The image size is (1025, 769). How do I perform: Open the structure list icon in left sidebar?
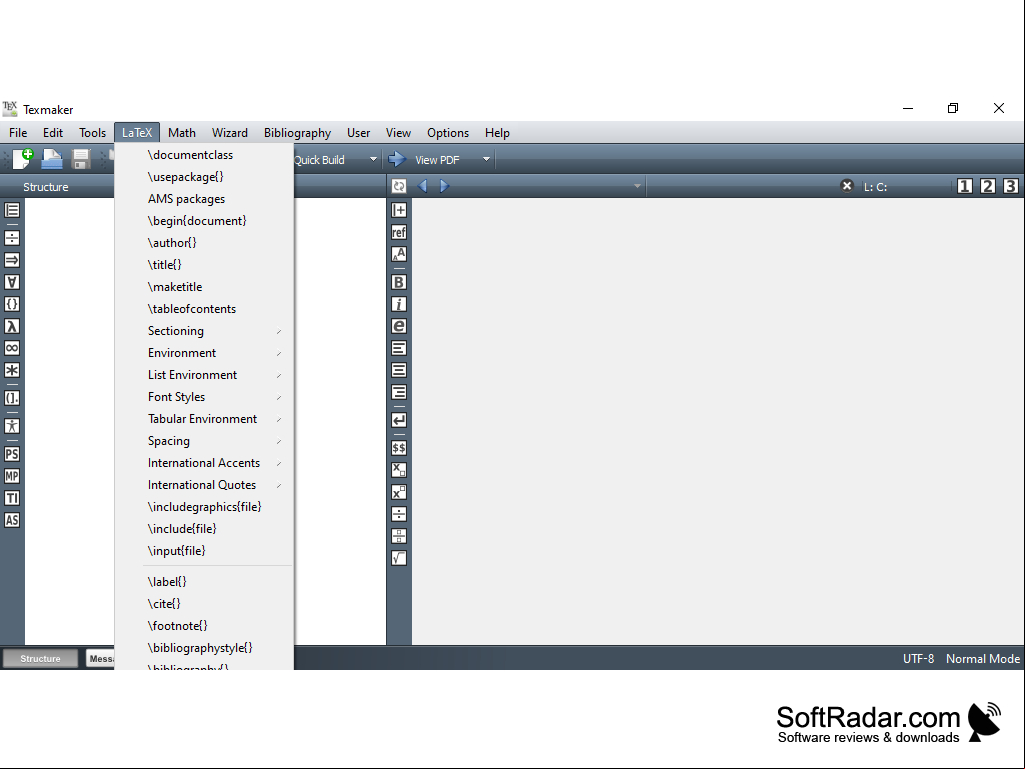point(12,210)
